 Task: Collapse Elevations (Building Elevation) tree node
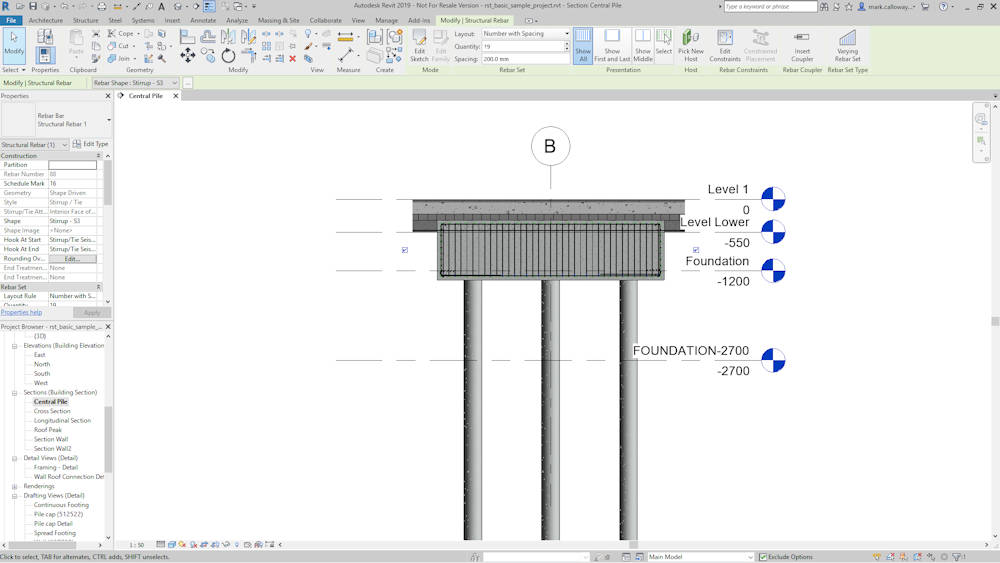(x=14, y=346)
